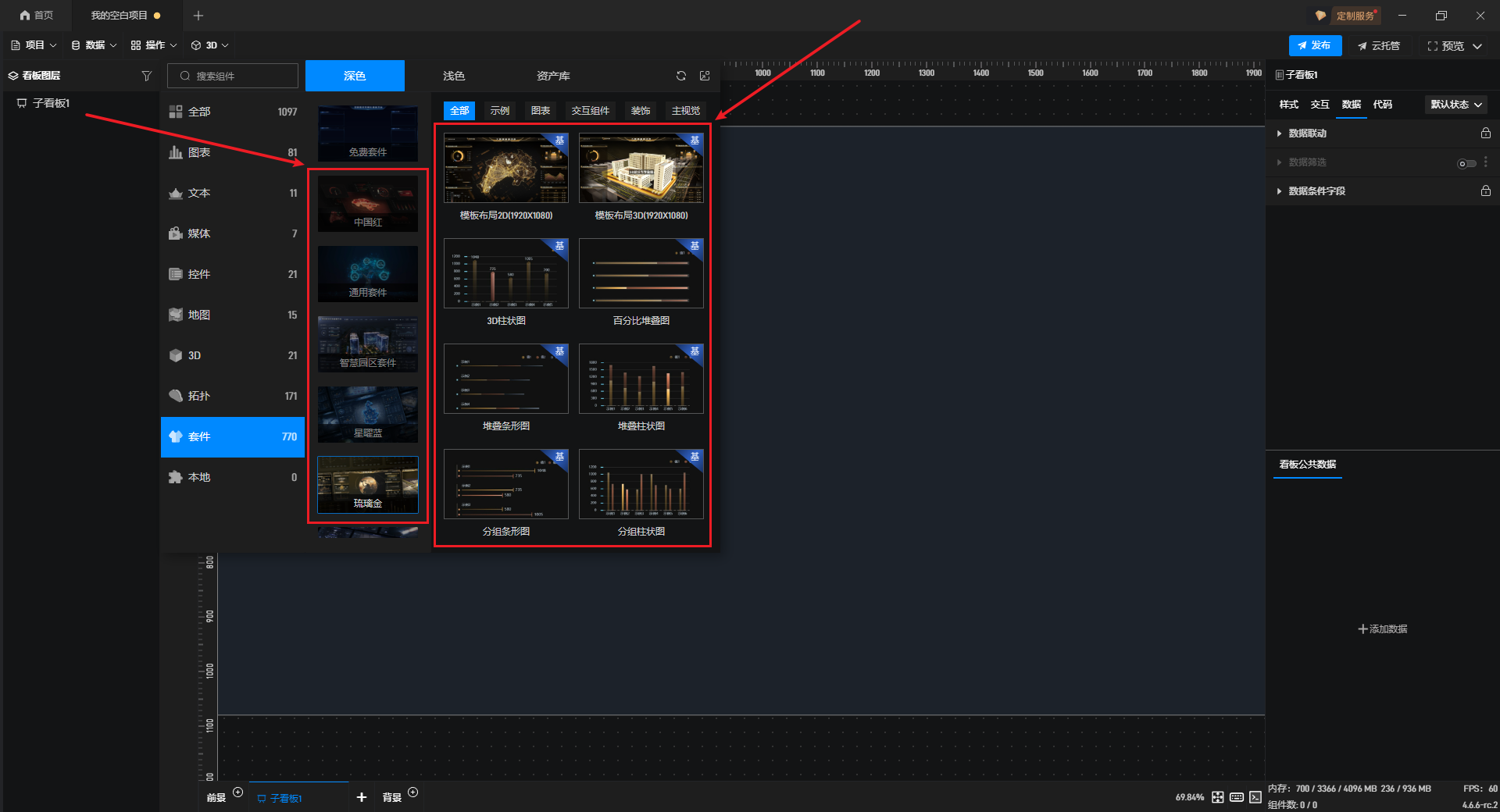Open the dropdown arrow next to 预览
The height and width of the screenshot is (812, 1500).
1477,46
